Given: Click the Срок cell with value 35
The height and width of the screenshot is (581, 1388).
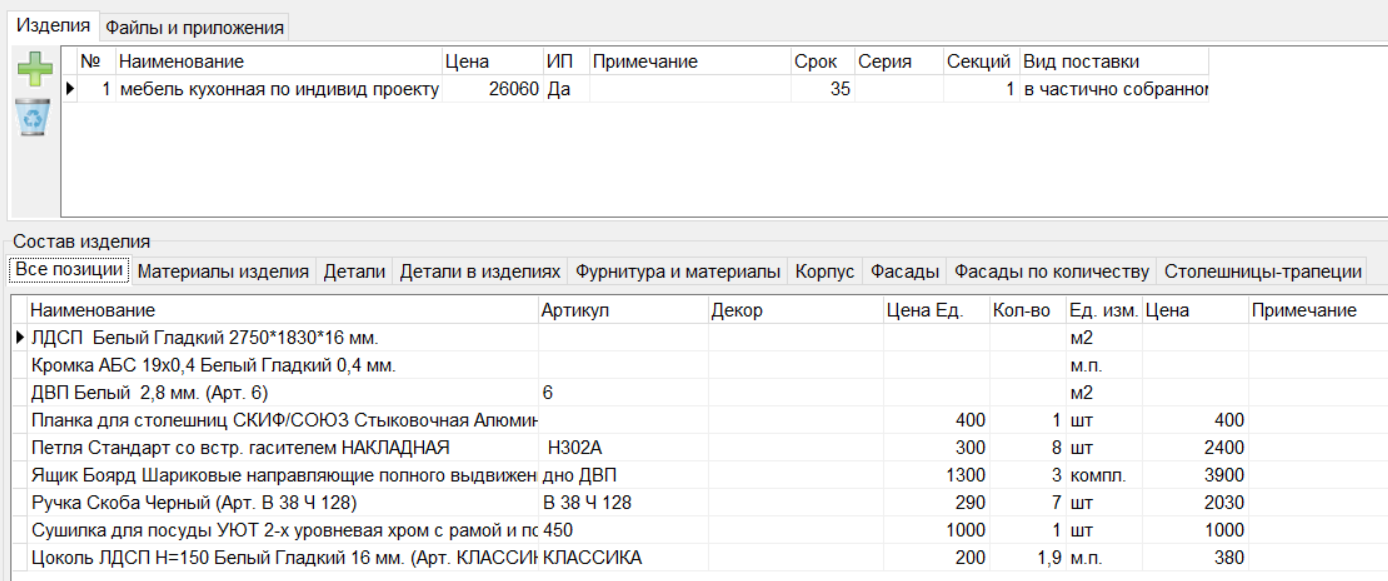Looking at the screenshot, I should [822, 89].
